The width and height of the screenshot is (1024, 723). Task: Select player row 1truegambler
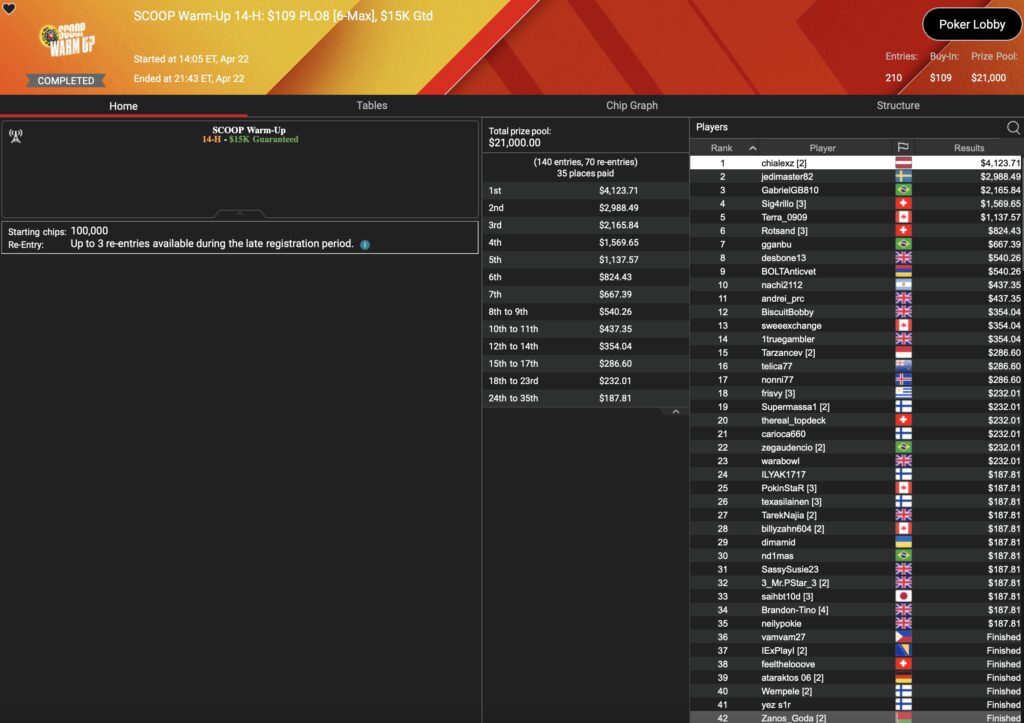click(856, 339)
